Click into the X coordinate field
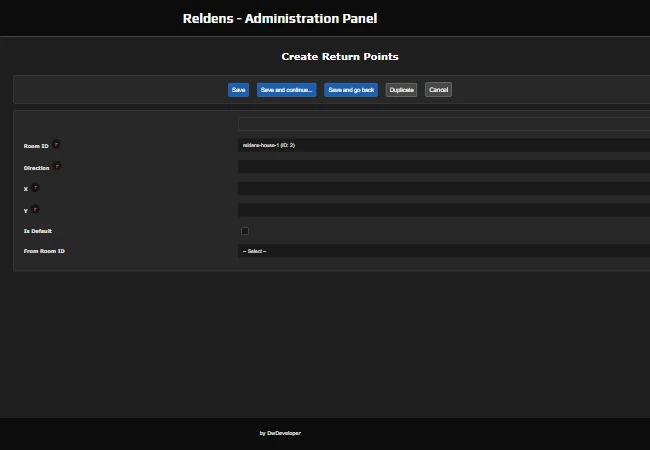Viewport: 650px width, 450px height. pyautogui.click(x=444, y=189)
